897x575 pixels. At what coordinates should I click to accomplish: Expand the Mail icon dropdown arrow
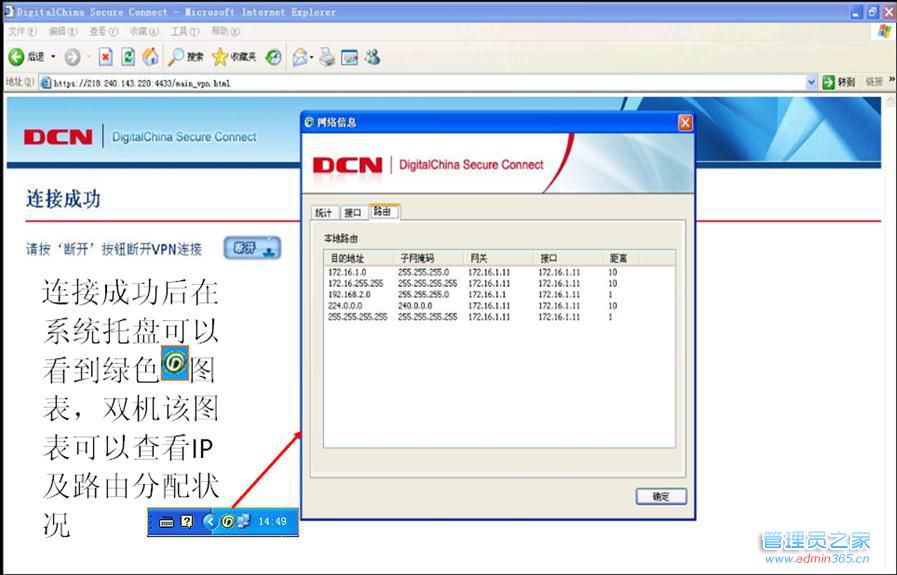(312, 57)
